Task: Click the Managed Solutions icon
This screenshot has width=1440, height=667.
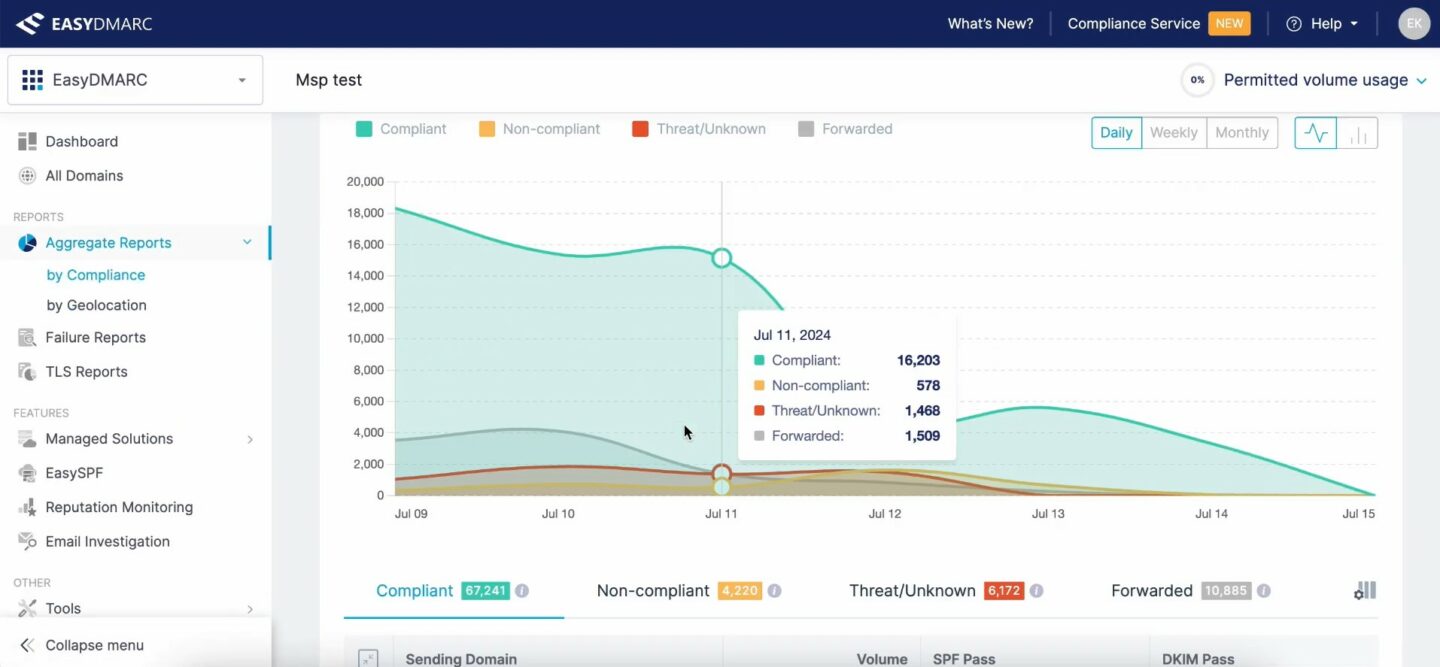Action: 27,439
